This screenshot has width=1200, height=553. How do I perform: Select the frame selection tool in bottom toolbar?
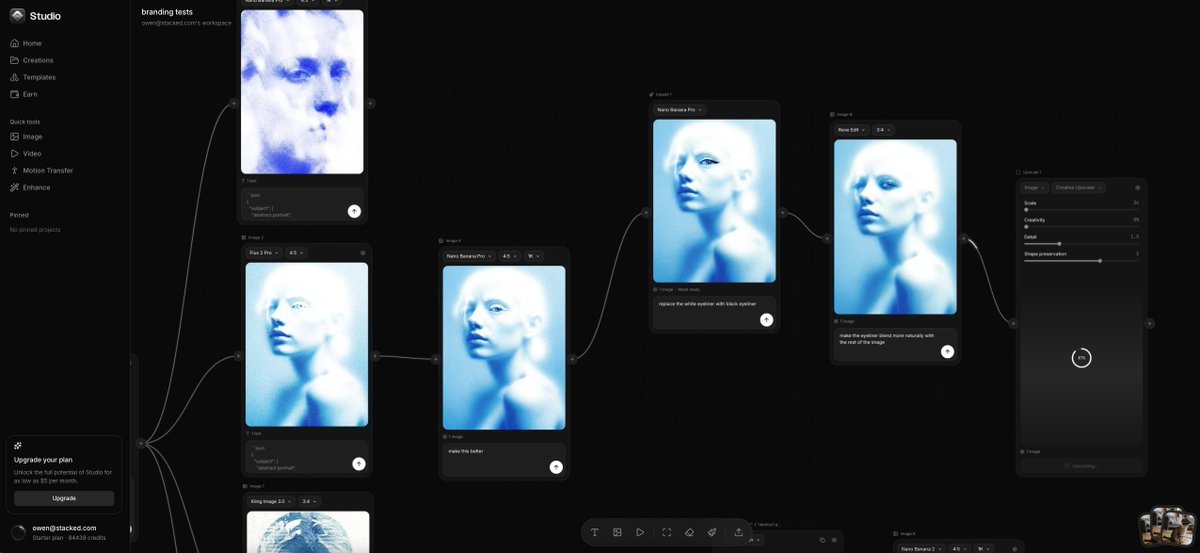(x=667, y=532)
